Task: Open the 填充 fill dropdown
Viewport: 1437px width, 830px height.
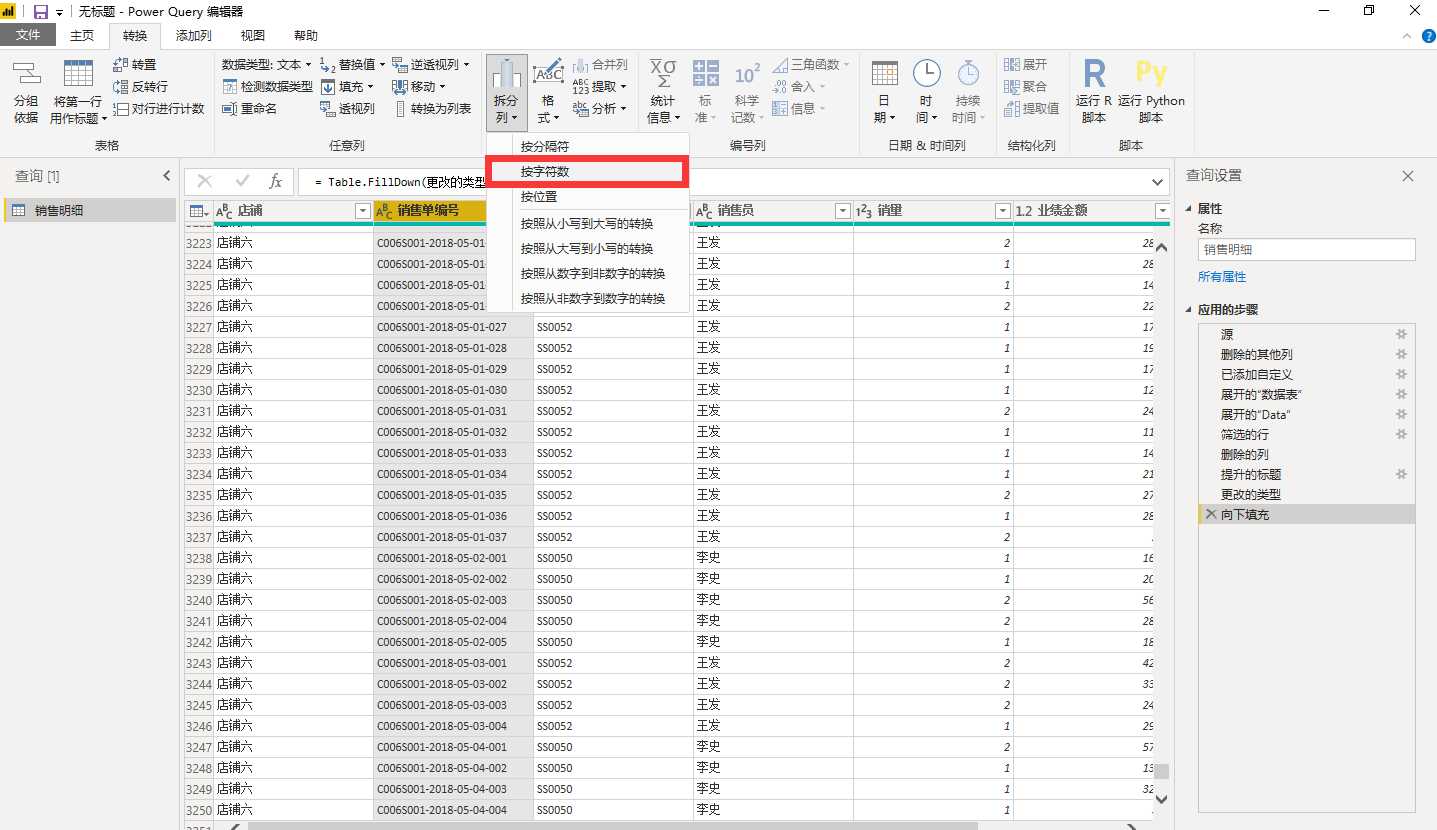Action: pos(346,86)
